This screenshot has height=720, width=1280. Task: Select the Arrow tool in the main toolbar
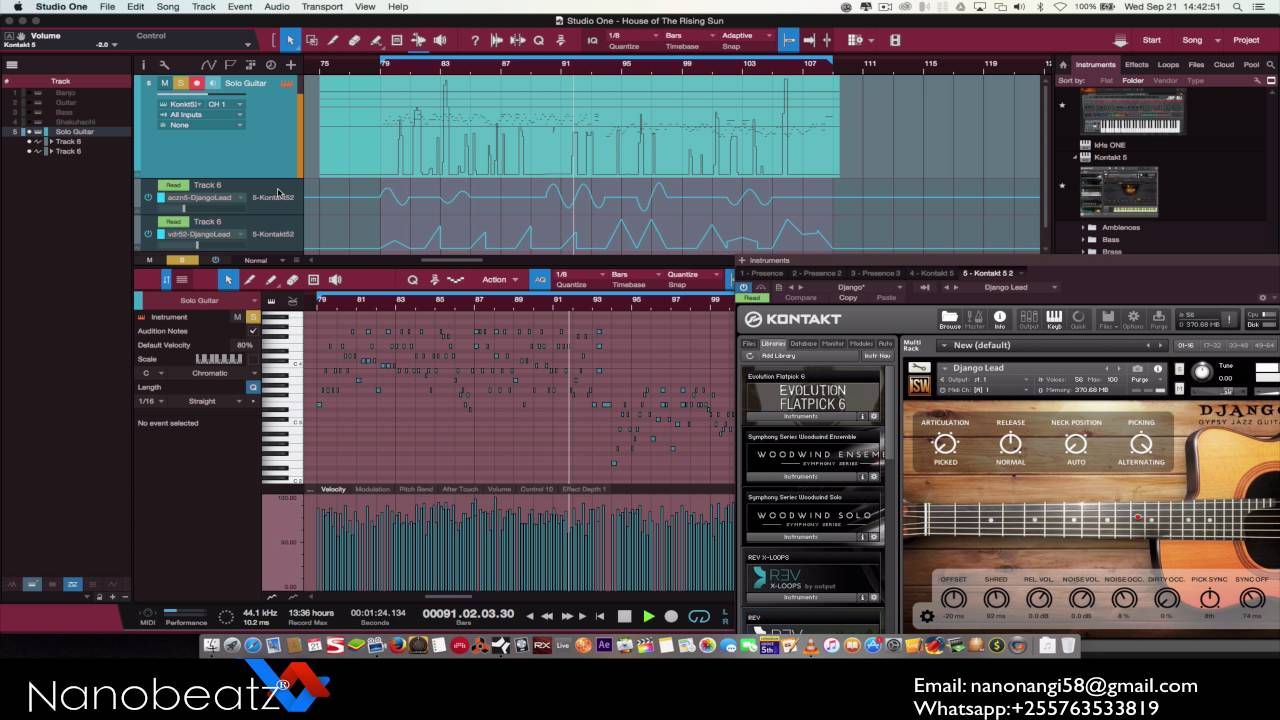290,40
